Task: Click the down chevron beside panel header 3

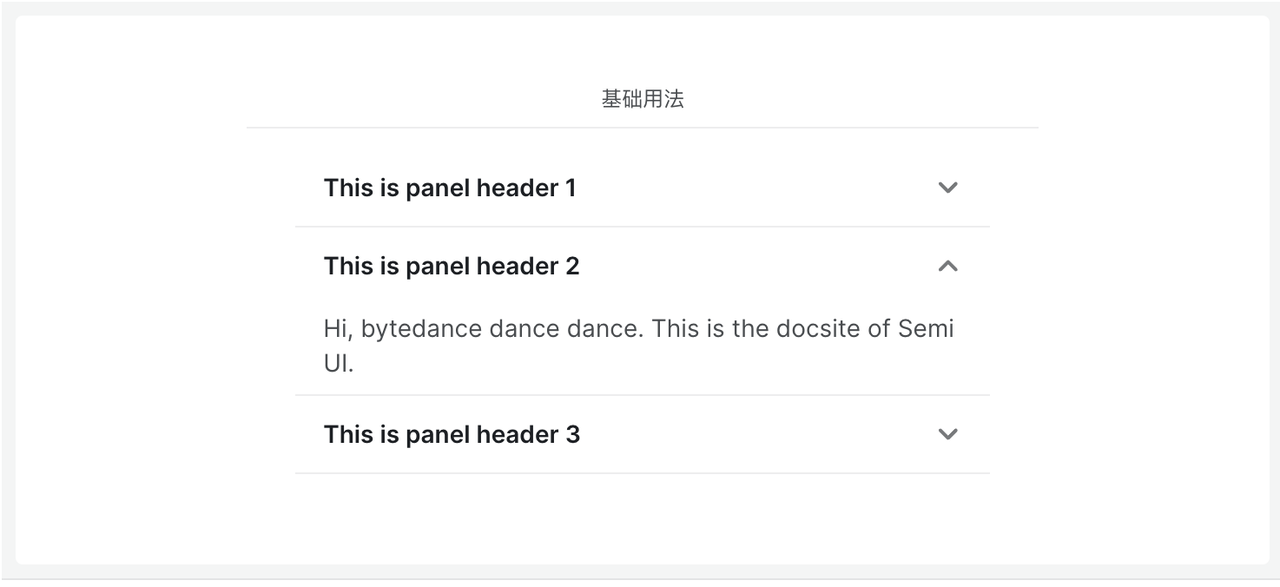Action: tap(948, 434)
